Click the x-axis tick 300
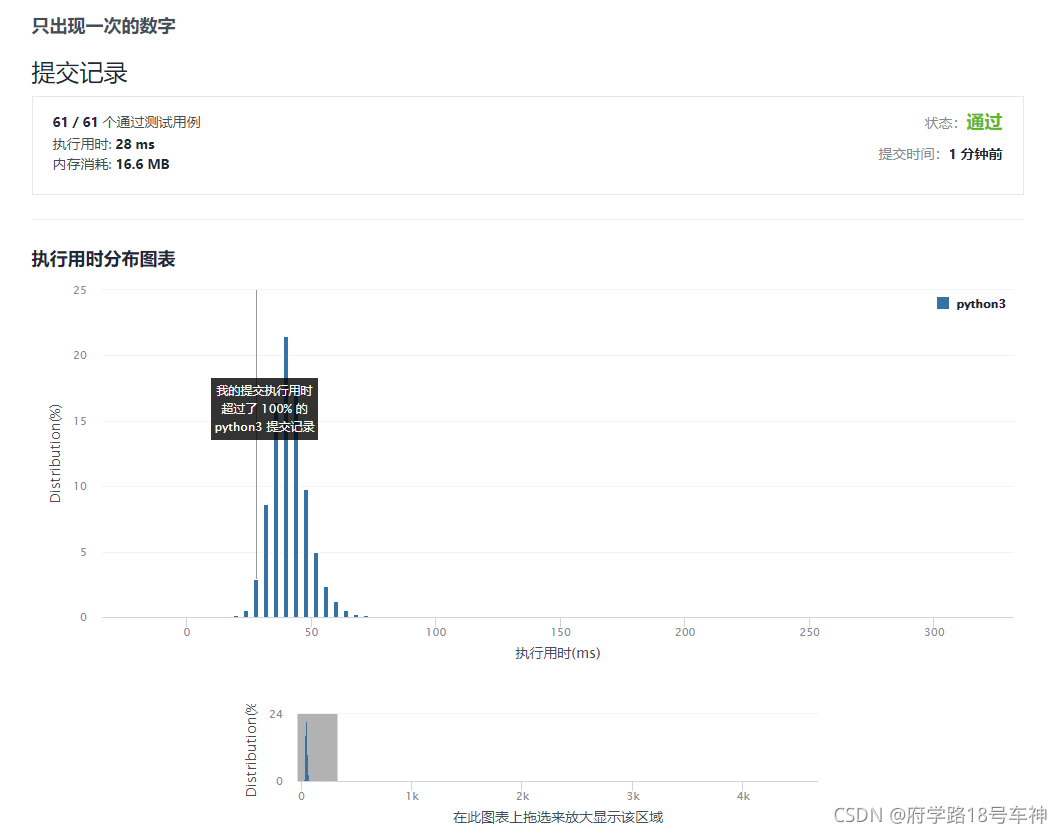The height and width of the screenshot is (834, 1062). pyautogui.click(x=934, y=632)
